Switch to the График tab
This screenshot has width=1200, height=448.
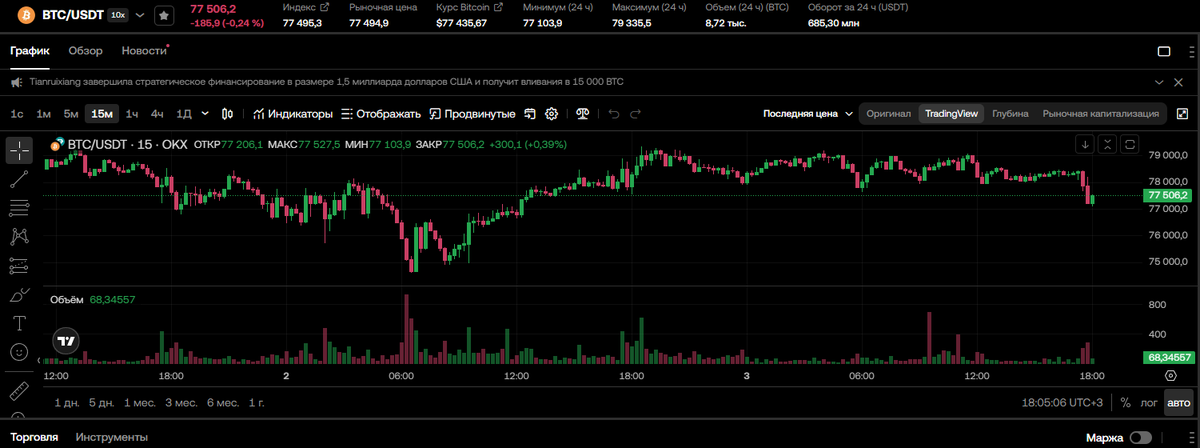point(30,51)
